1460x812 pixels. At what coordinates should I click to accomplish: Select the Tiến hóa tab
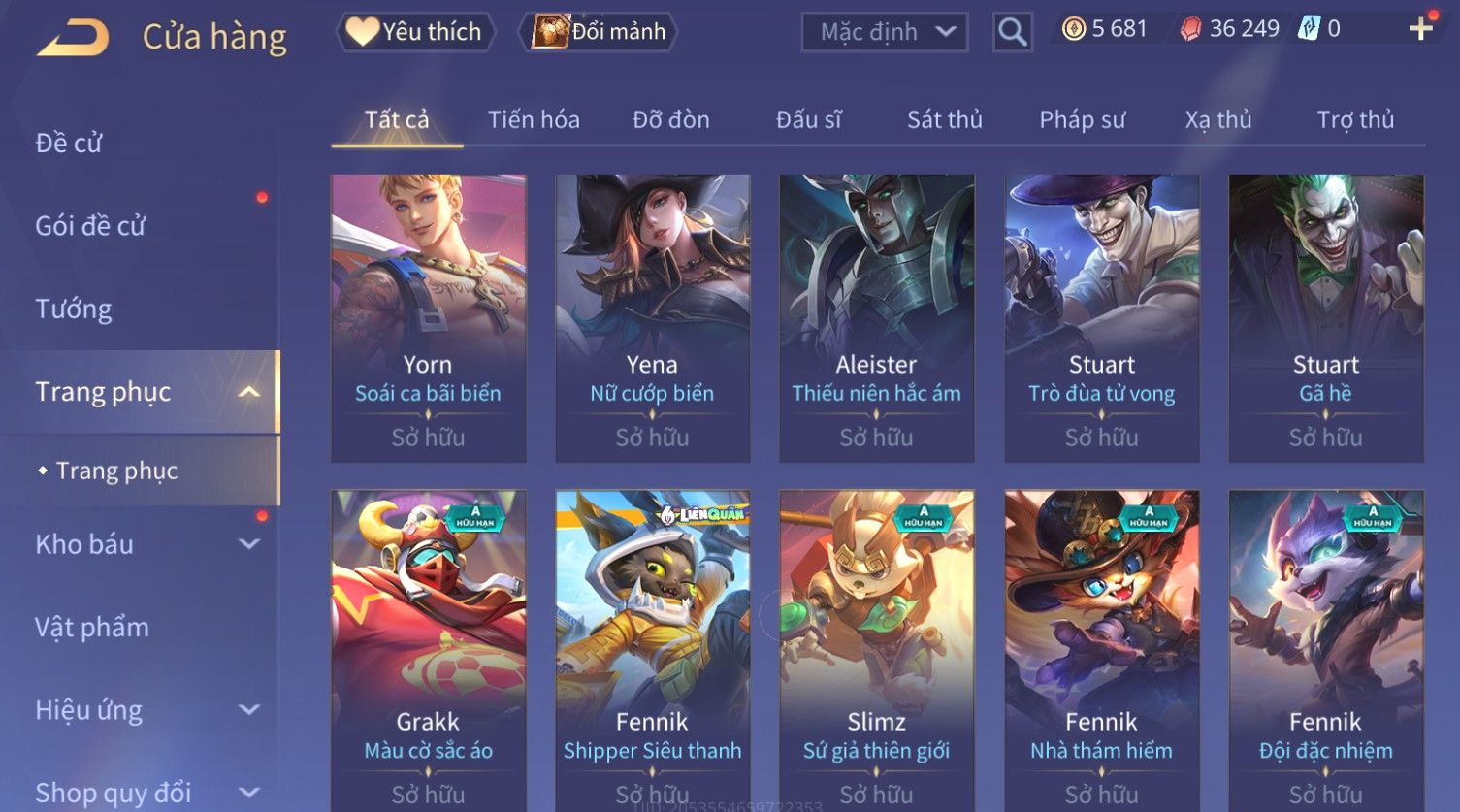tap(534, 119)
